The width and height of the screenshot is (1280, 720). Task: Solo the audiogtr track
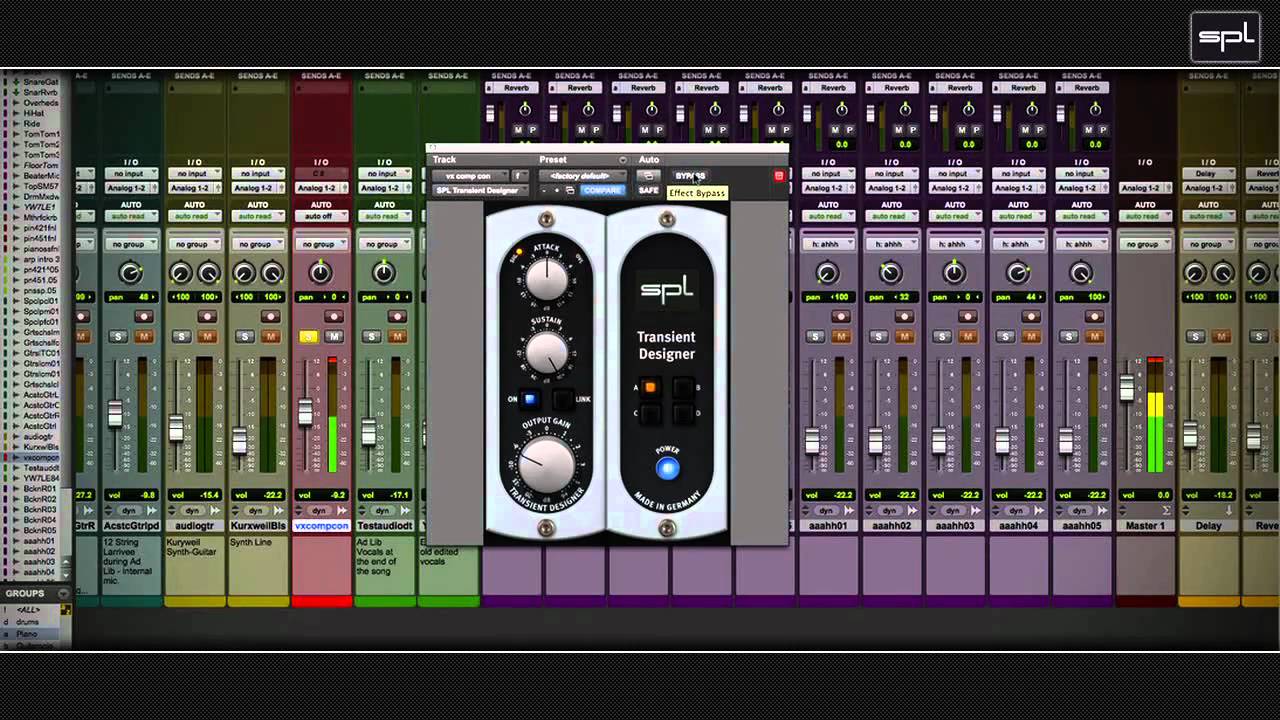tap(182, 336)
